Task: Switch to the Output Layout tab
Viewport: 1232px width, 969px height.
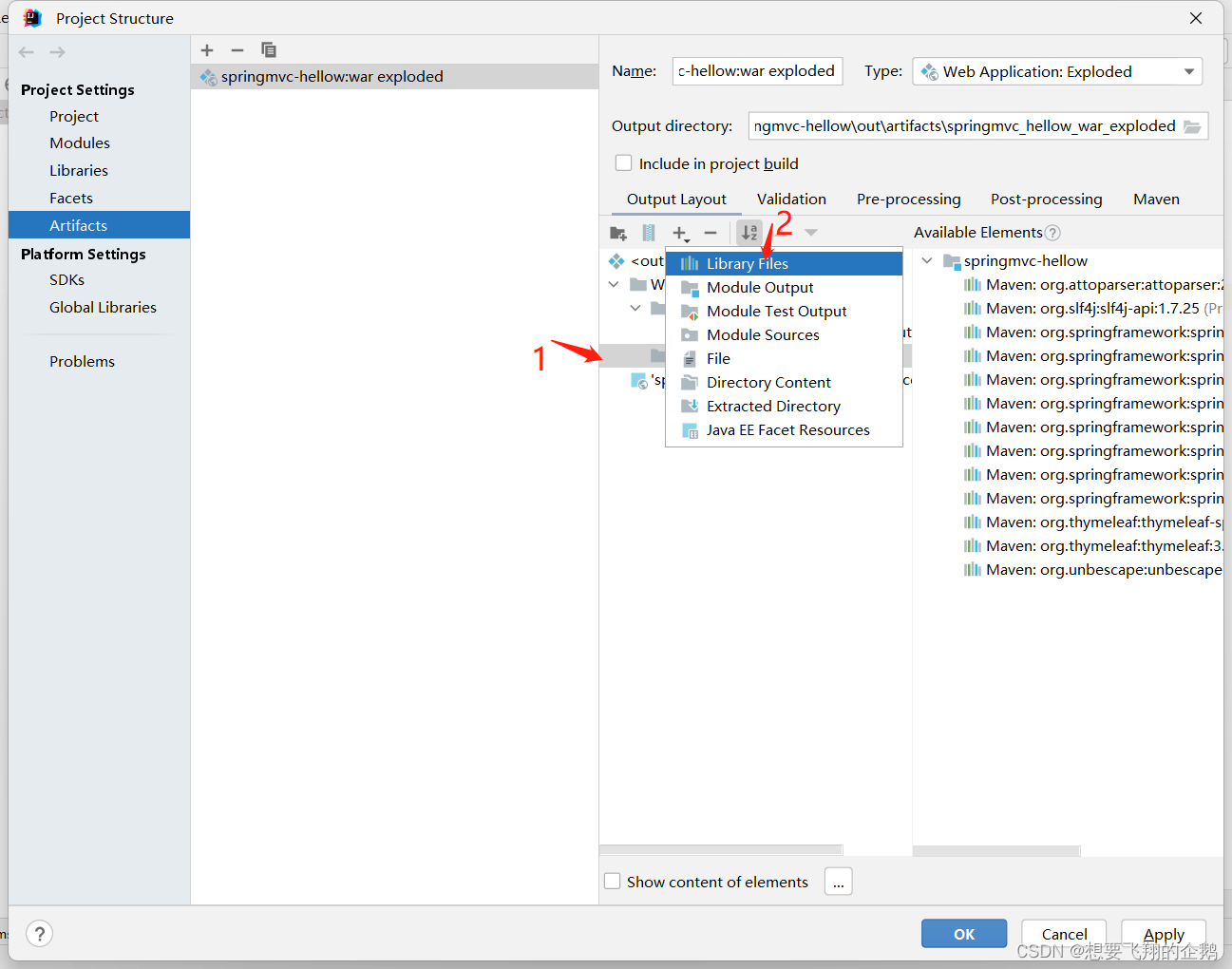Action: tap(676, 199)
